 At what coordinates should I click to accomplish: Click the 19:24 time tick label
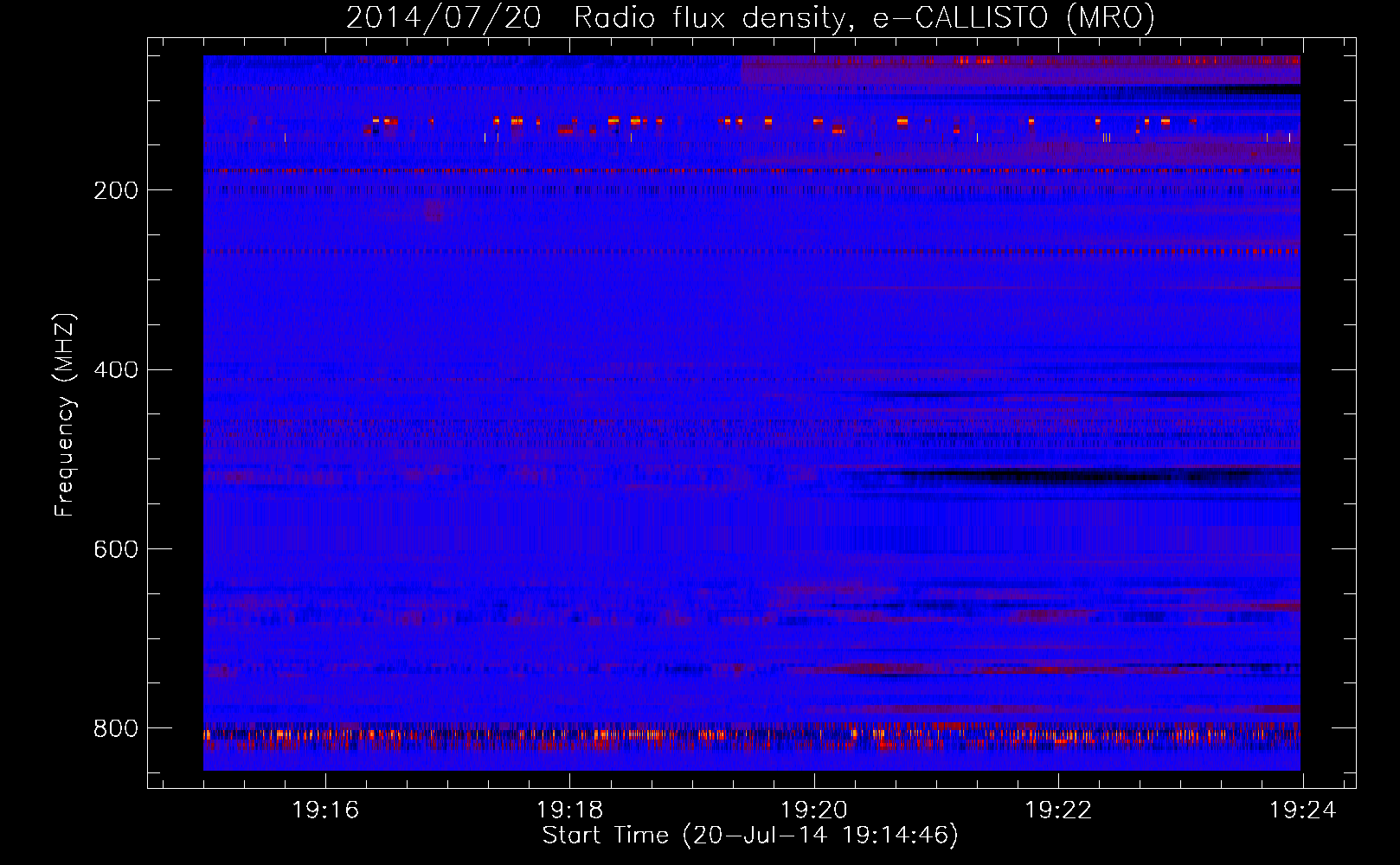pyautogui.click(x=1302, y=811)
